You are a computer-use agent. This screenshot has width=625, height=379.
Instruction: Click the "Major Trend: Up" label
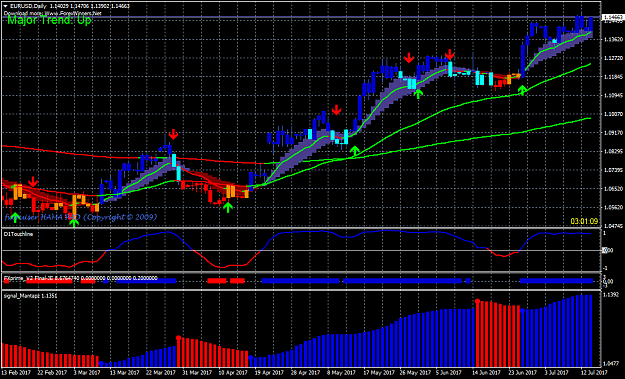pyautogui.click(x=49, y=20)
